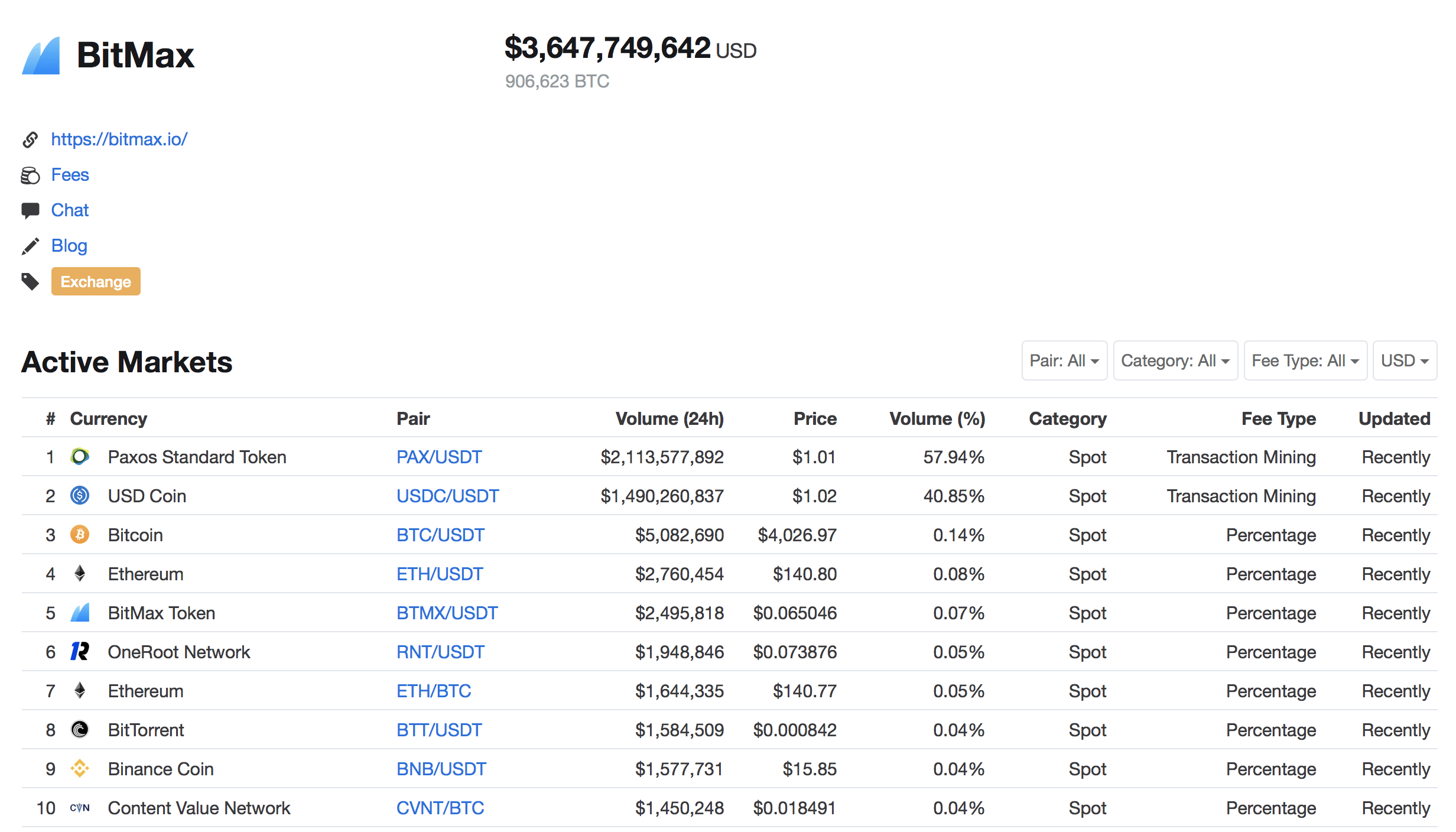Open the PAX/USDT pair link

[x=439, y=457]
